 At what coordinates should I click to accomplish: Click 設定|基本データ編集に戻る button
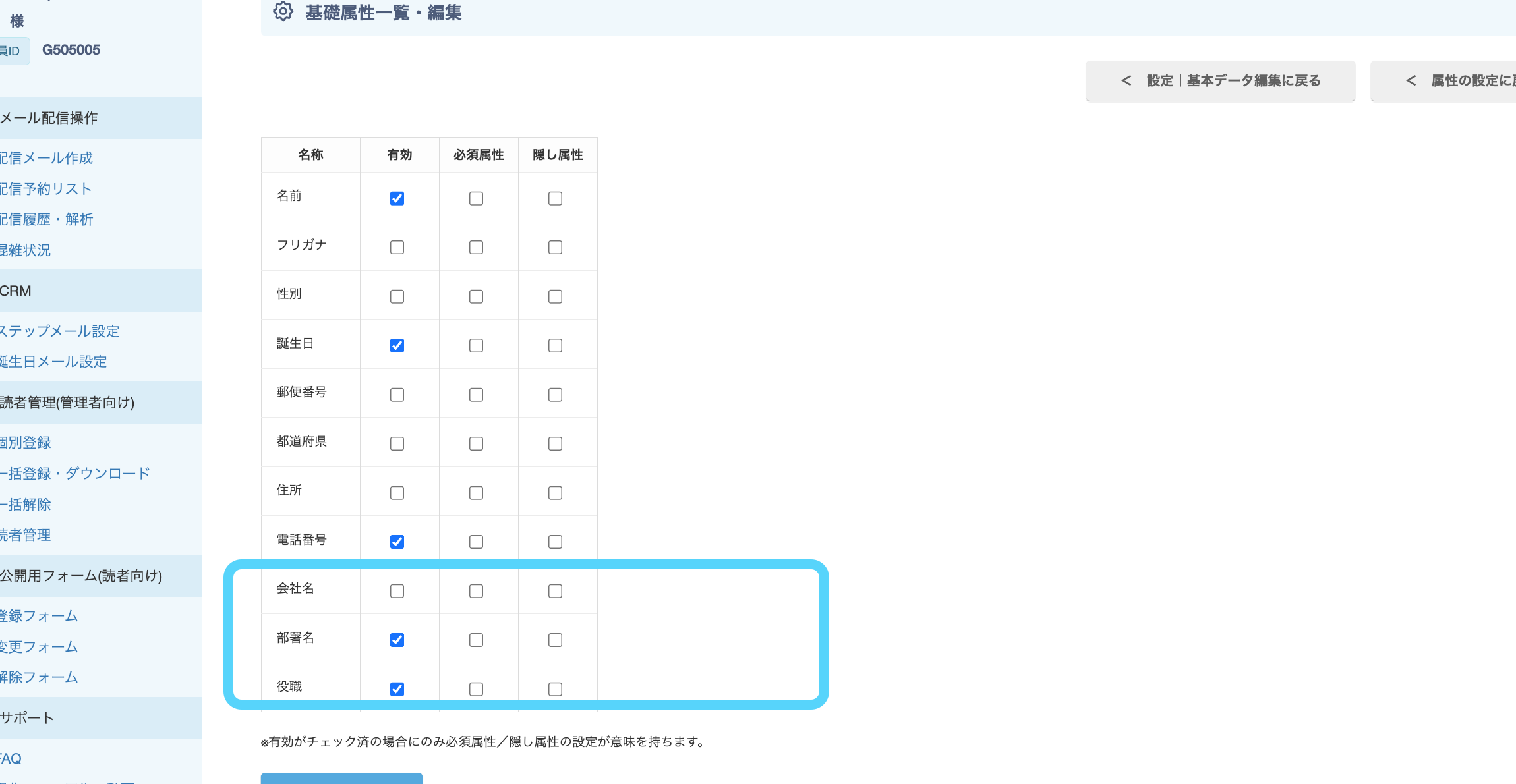point(1220,81)
